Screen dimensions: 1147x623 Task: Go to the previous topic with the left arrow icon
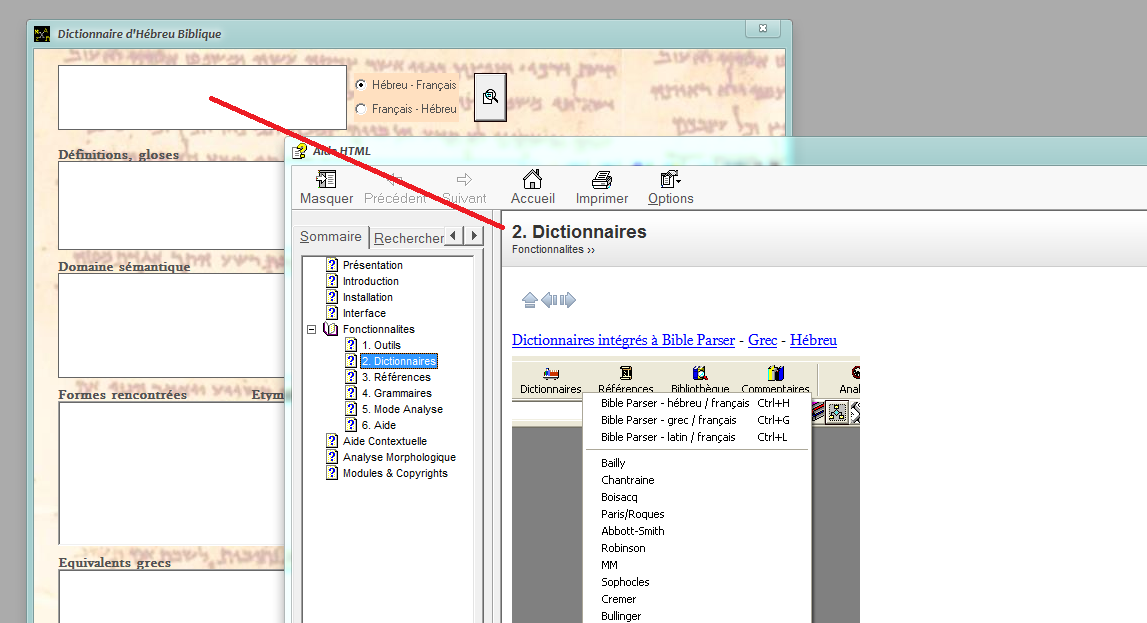coord(549,300)
